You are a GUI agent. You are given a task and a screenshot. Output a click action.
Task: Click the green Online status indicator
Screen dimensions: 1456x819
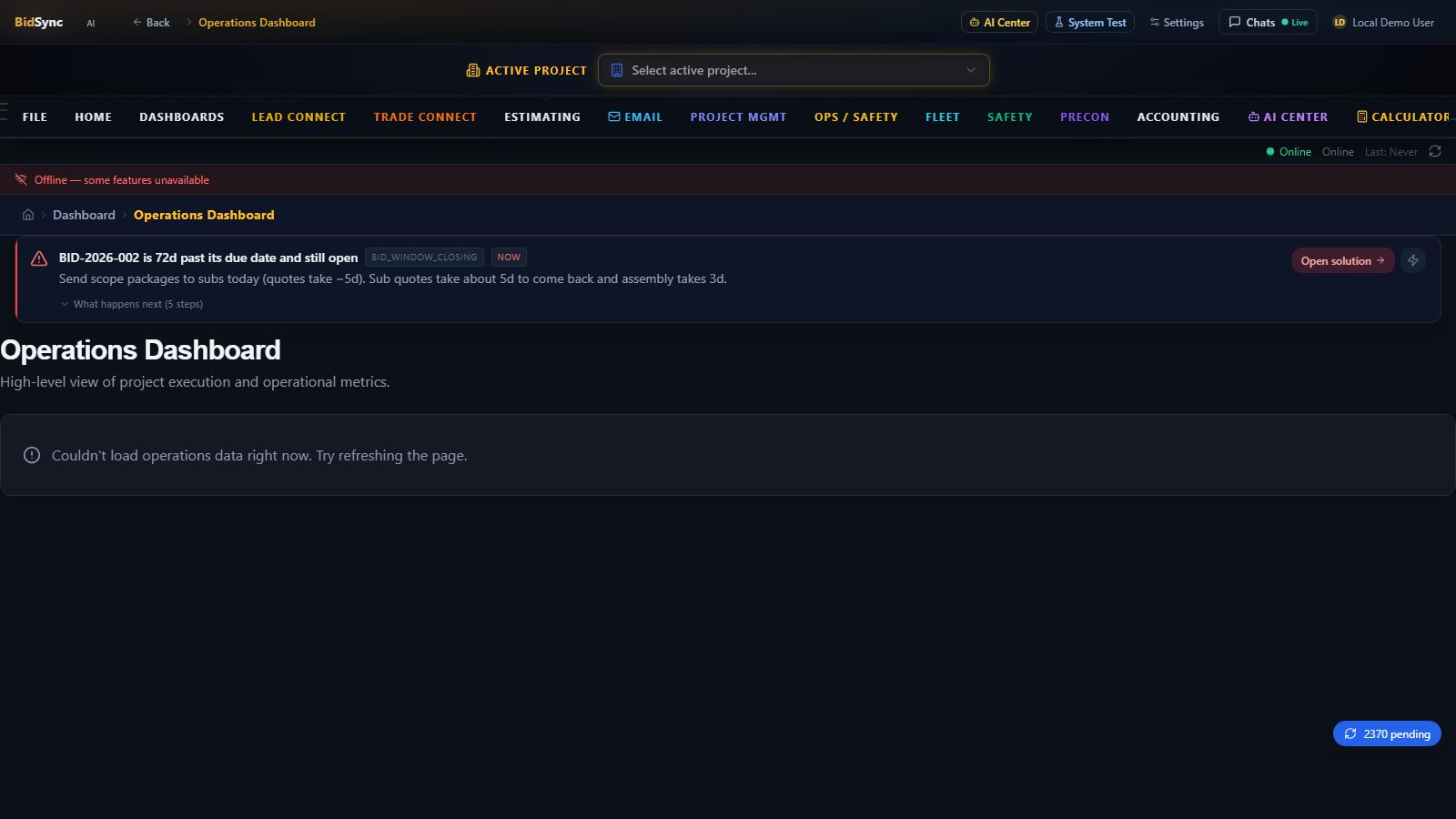click(1289, 151)
